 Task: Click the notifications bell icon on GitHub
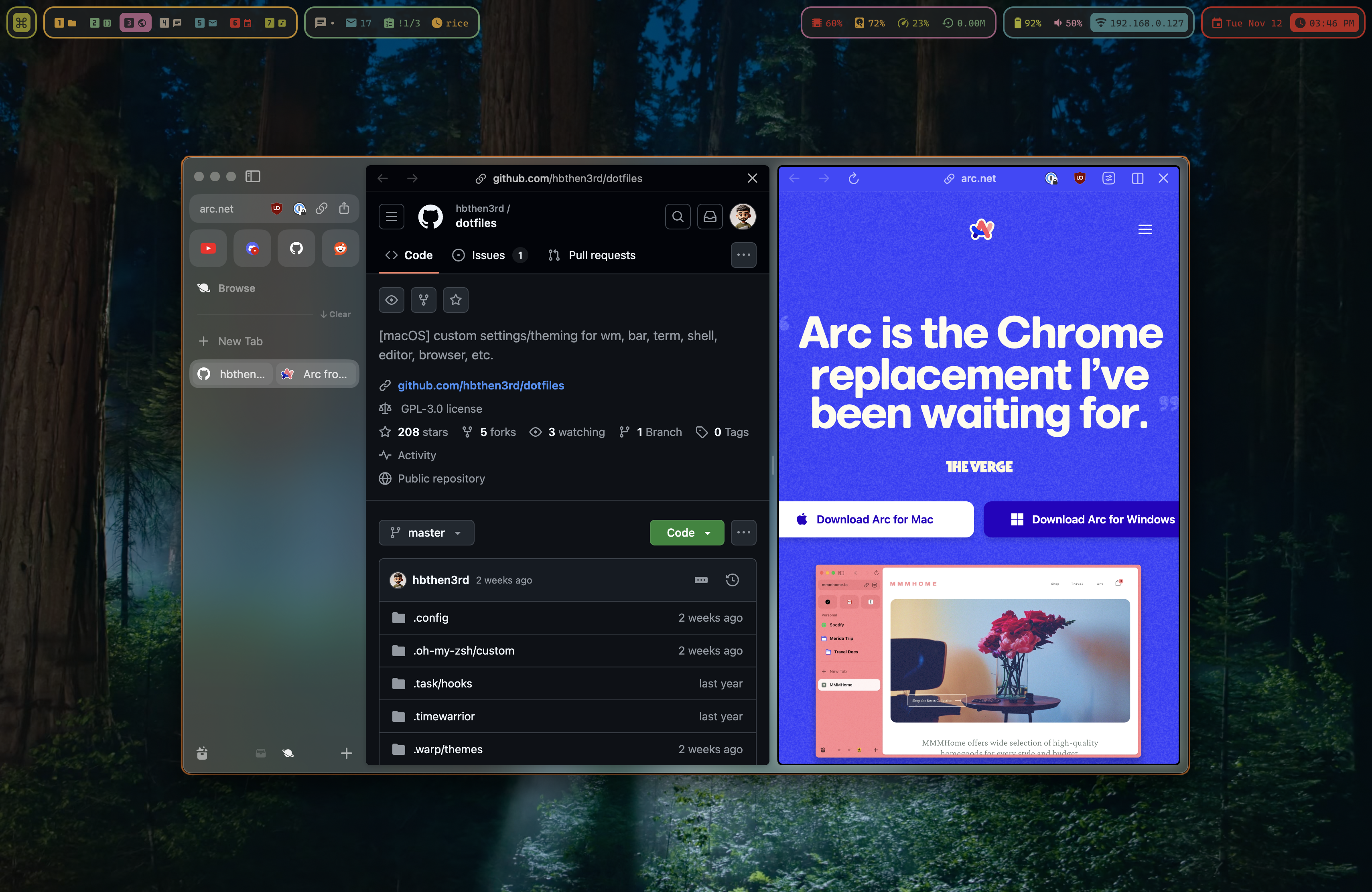pos(710,216)
